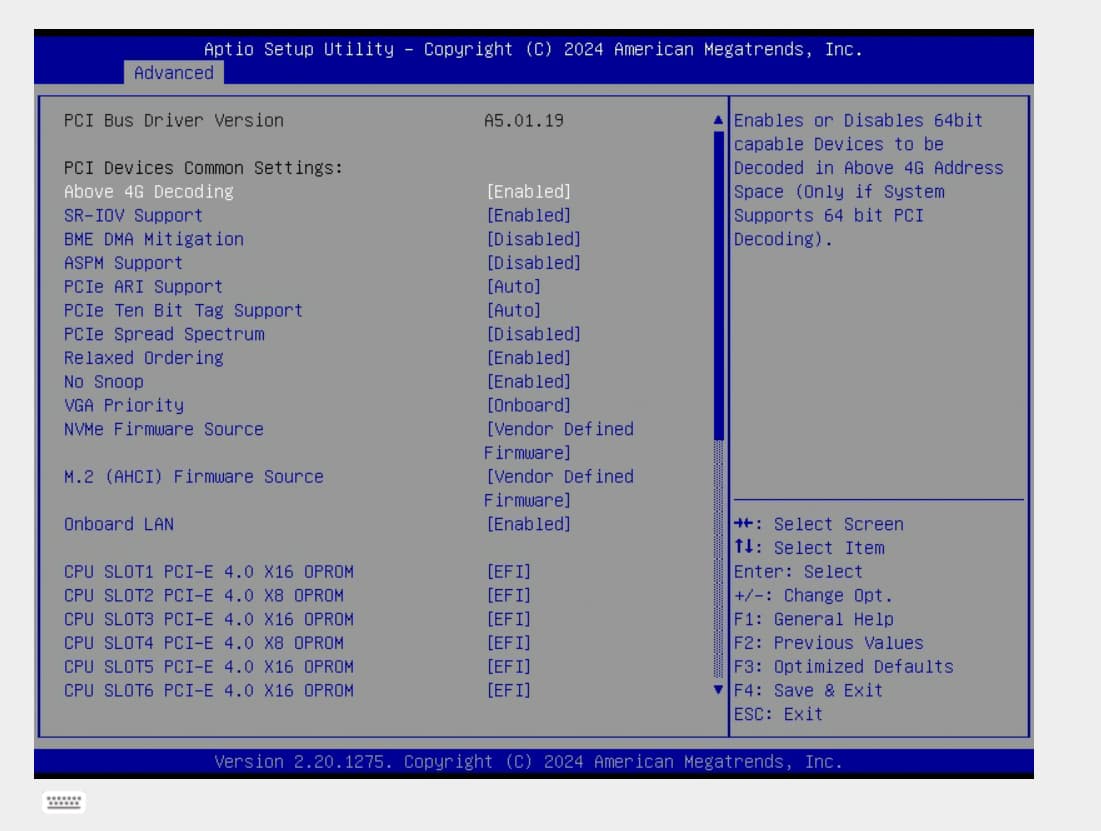The height and width of the screenshot is (831, 1101).
Task: Click the virtual keyboard icon
Action: click(x=64, y=802)
